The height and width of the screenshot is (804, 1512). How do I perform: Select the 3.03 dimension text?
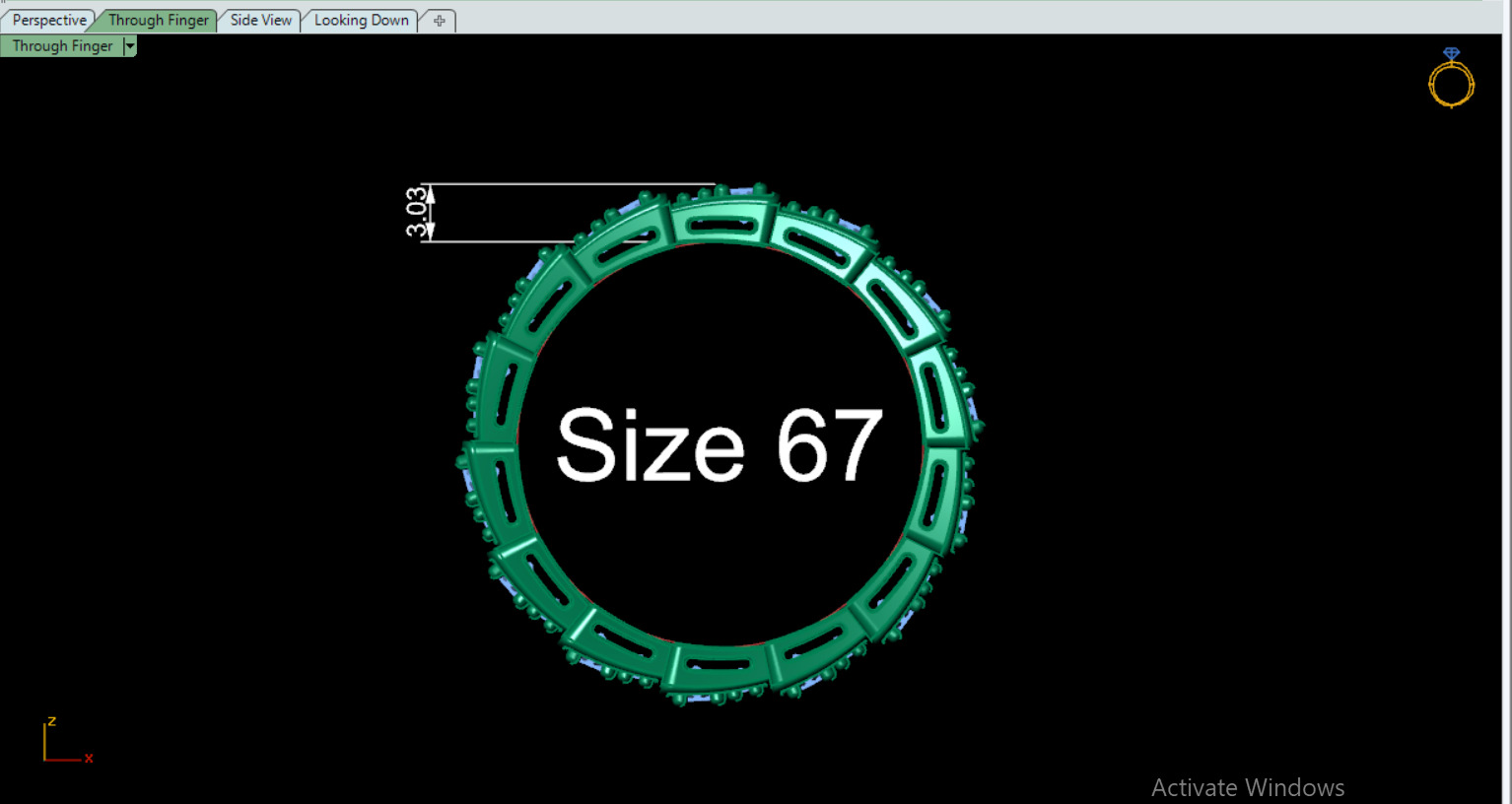point(418,212)
